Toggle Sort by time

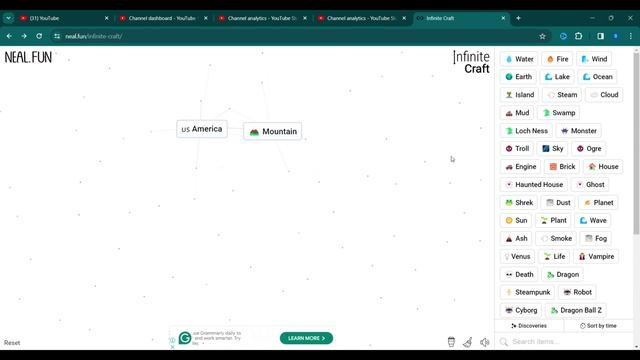click(x=598, y=326)
